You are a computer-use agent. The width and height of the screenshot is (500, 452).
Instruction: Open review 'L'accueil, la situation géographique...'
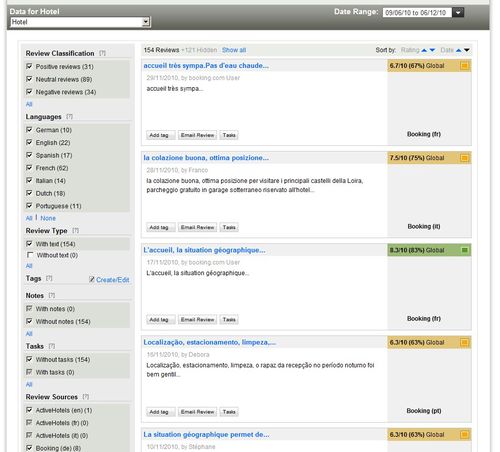click(204, 250)
